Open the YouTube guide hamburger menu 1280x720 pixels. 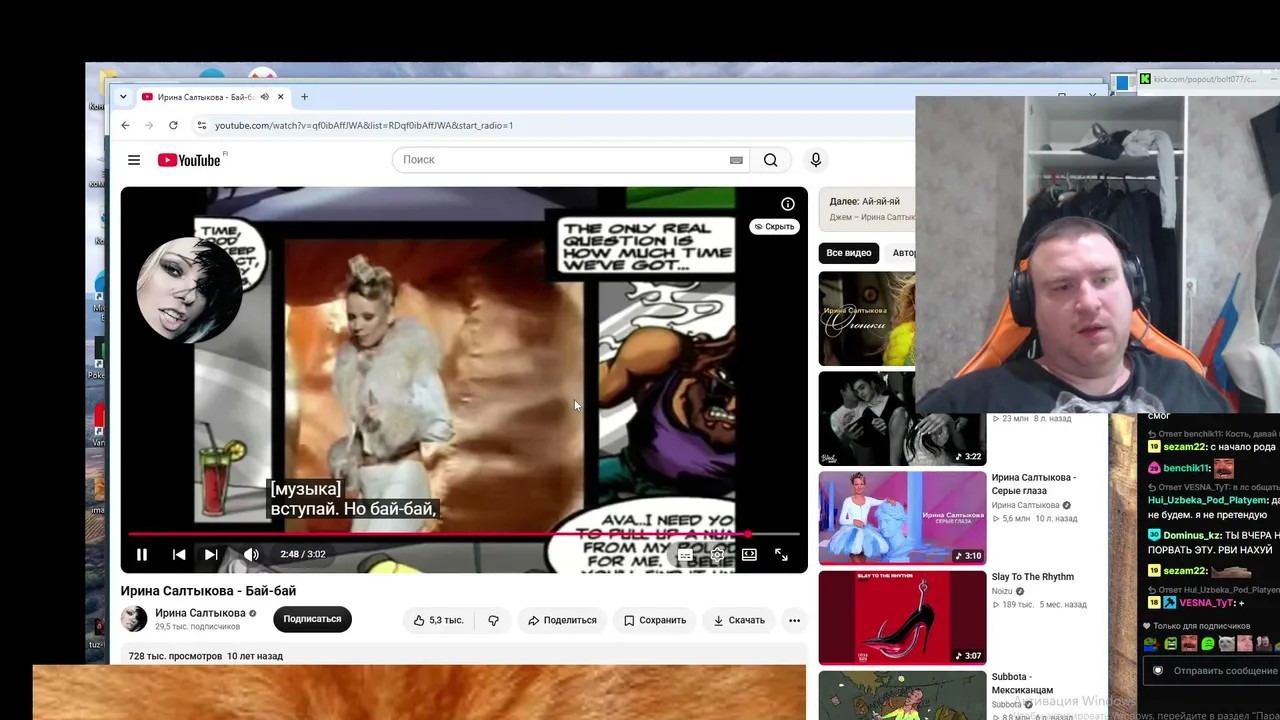coord(134,160)
